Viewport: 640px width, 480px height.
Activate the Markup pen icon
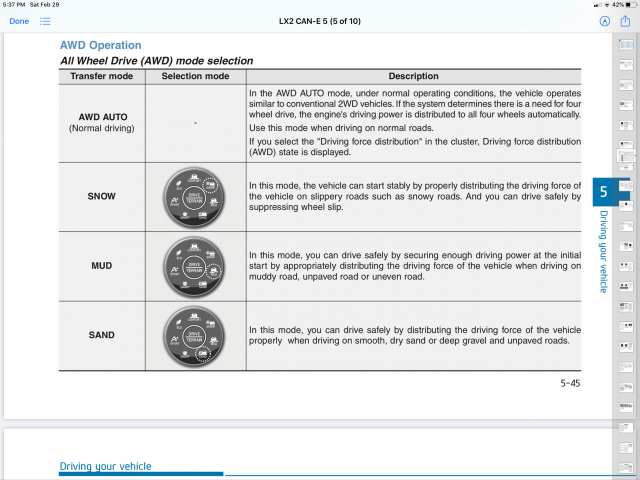click(x=604, y=21)
